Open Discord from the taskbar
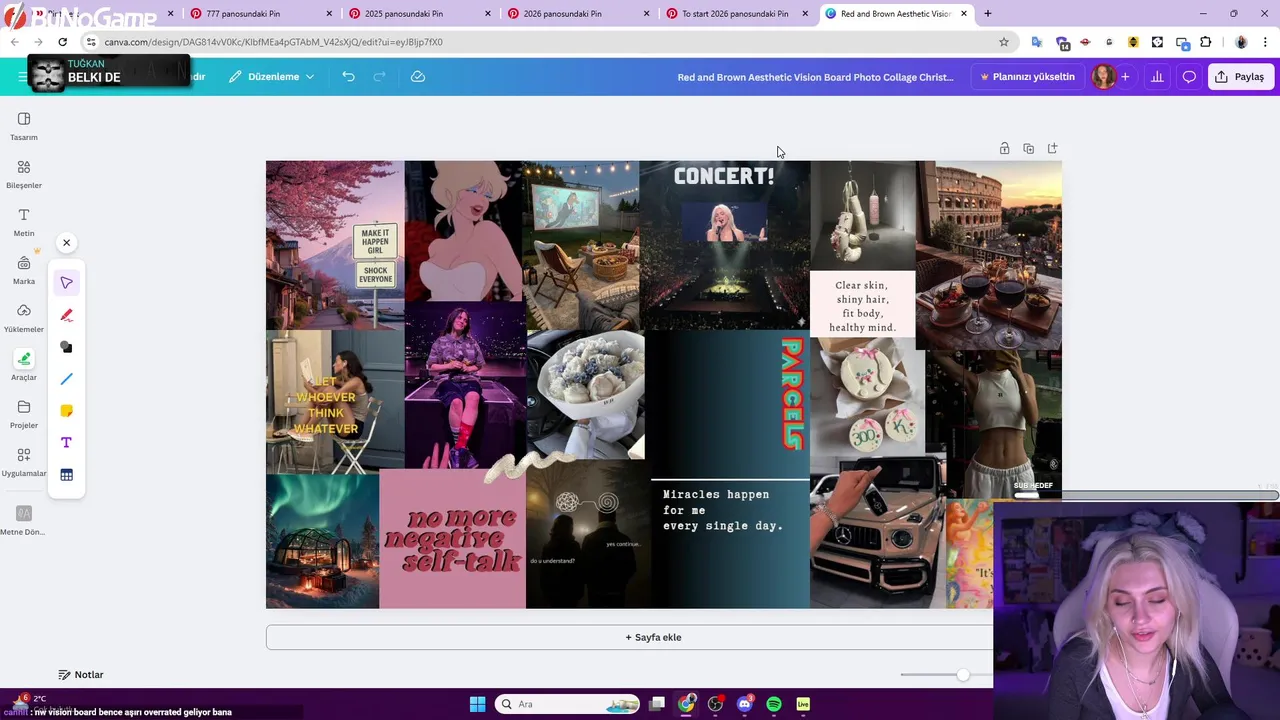The image size is (1280, 720). [x=744, y=704]
